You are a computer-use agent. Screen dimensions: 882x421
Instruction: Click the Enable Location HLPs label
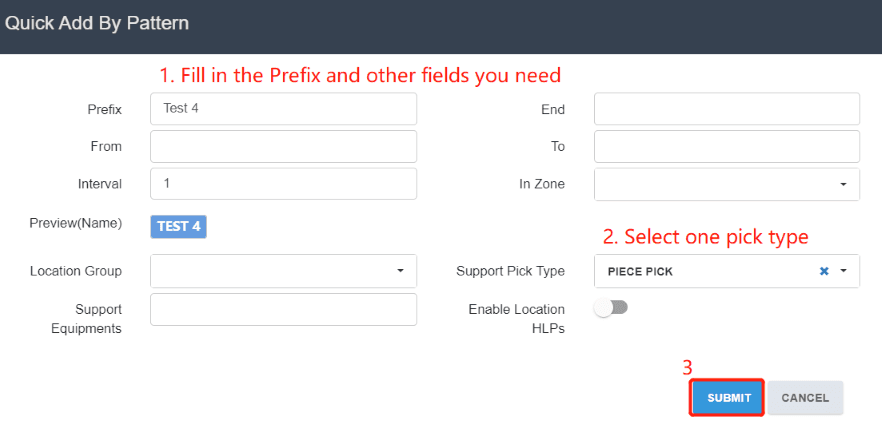516,319
